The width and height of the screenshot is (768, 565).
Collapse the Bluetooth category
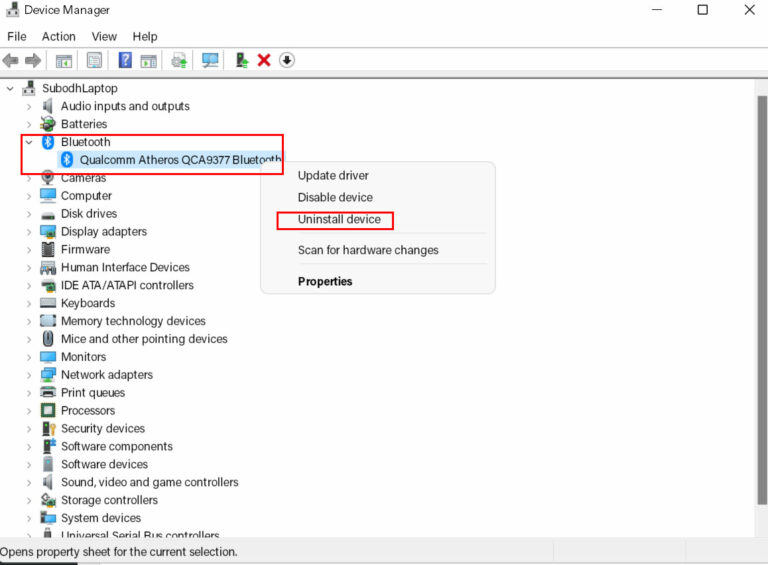tap(29, 142)
